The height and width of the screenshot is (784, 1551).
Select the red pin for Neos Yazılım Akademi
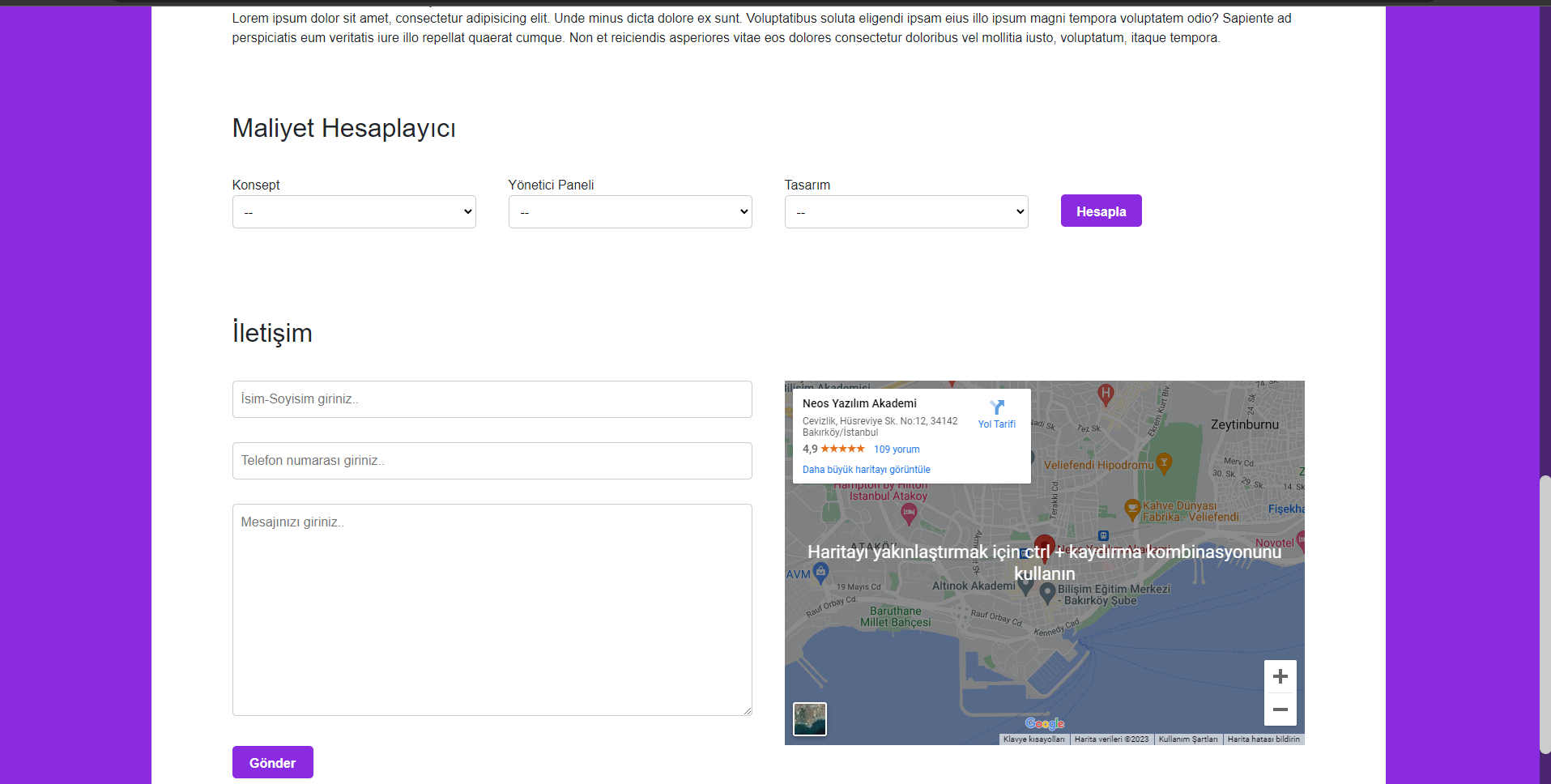point(1045,547)
